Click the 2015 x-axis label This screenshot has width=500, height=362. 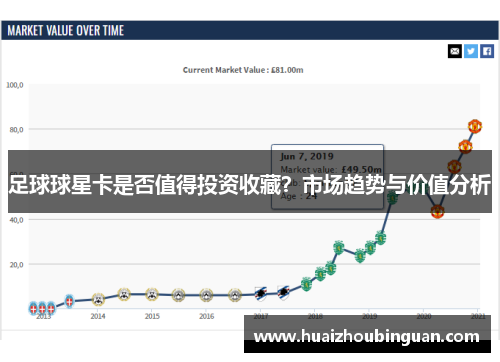pos(152,316)
